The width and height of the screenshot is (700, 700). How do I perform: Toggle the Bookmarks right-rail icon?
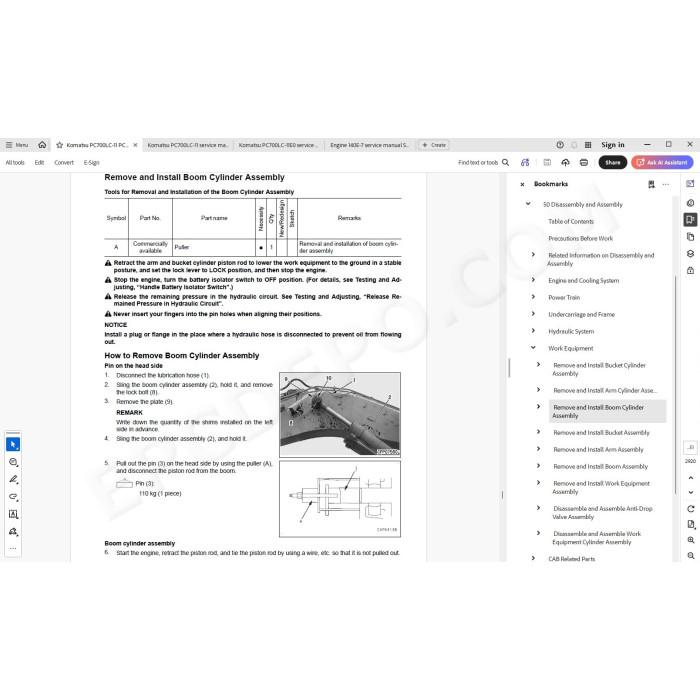[690, 220]
